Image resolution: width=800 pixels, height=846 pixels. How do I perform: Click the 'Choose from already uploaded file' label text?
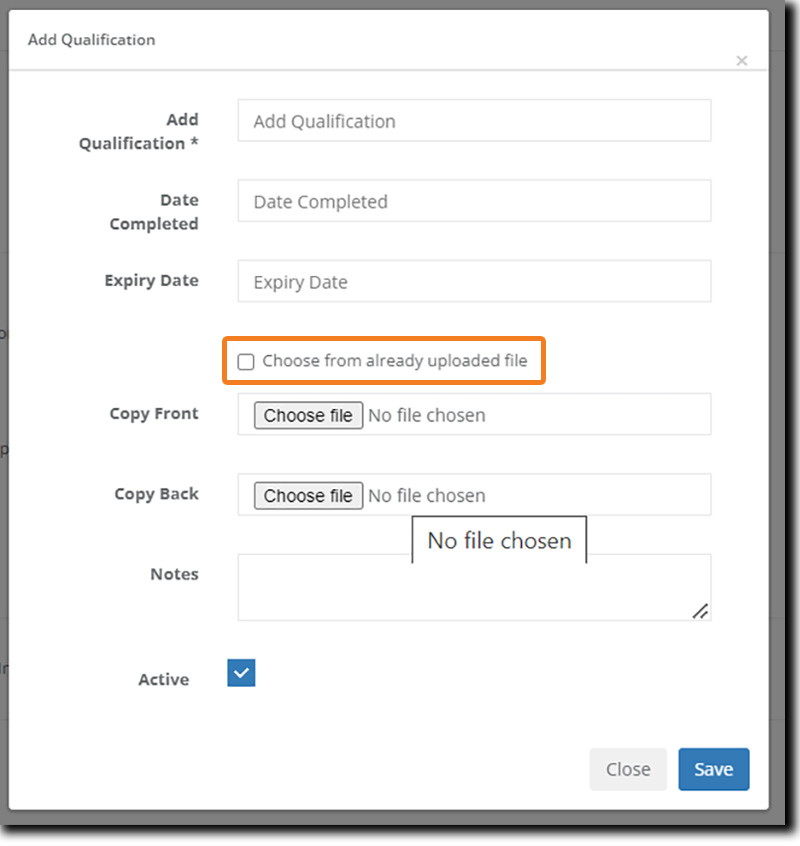click(x=394, y=361)
